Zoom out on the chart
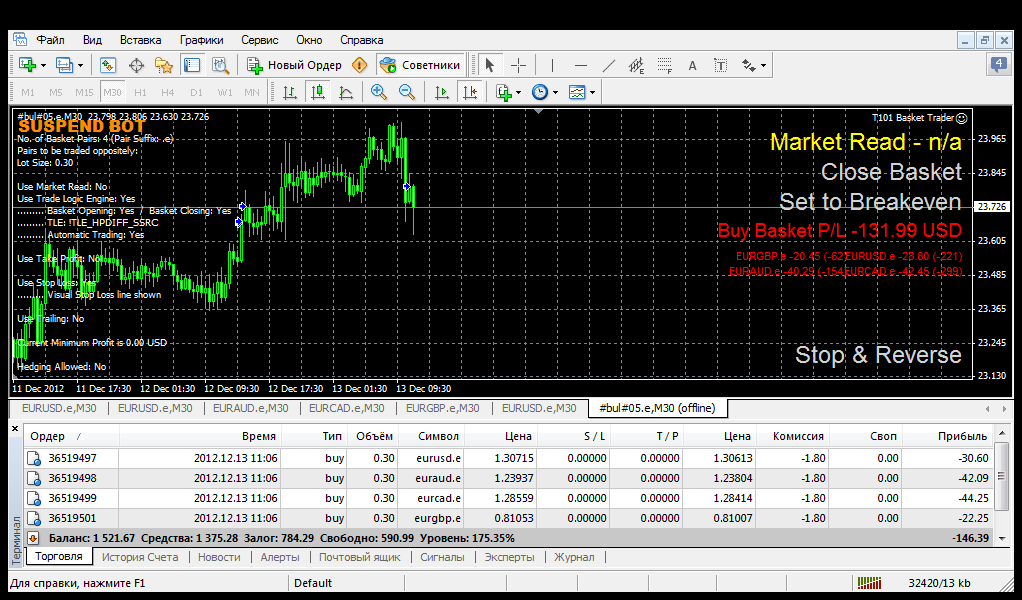The height and width of the screenshot is (600, 1022). point(407,93)
